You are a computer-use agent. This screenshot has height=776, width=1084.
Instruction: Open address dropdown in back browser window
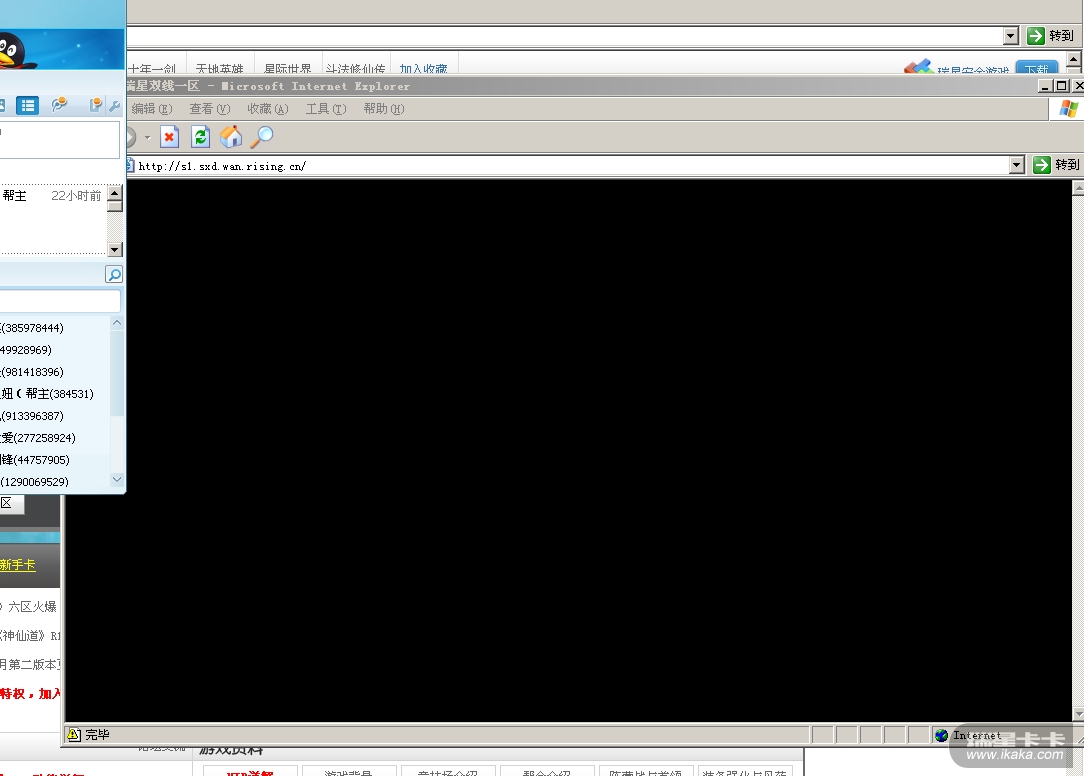click(1011, 36)
